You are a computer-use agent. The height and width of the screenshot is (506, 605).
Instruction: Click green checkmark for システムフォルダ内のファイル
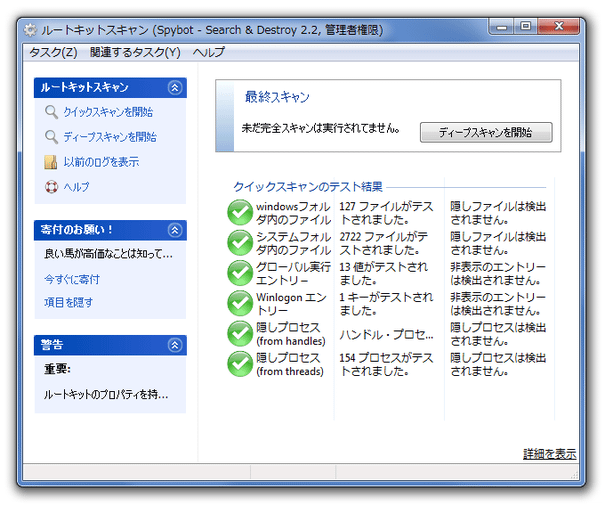pos(240,243)
